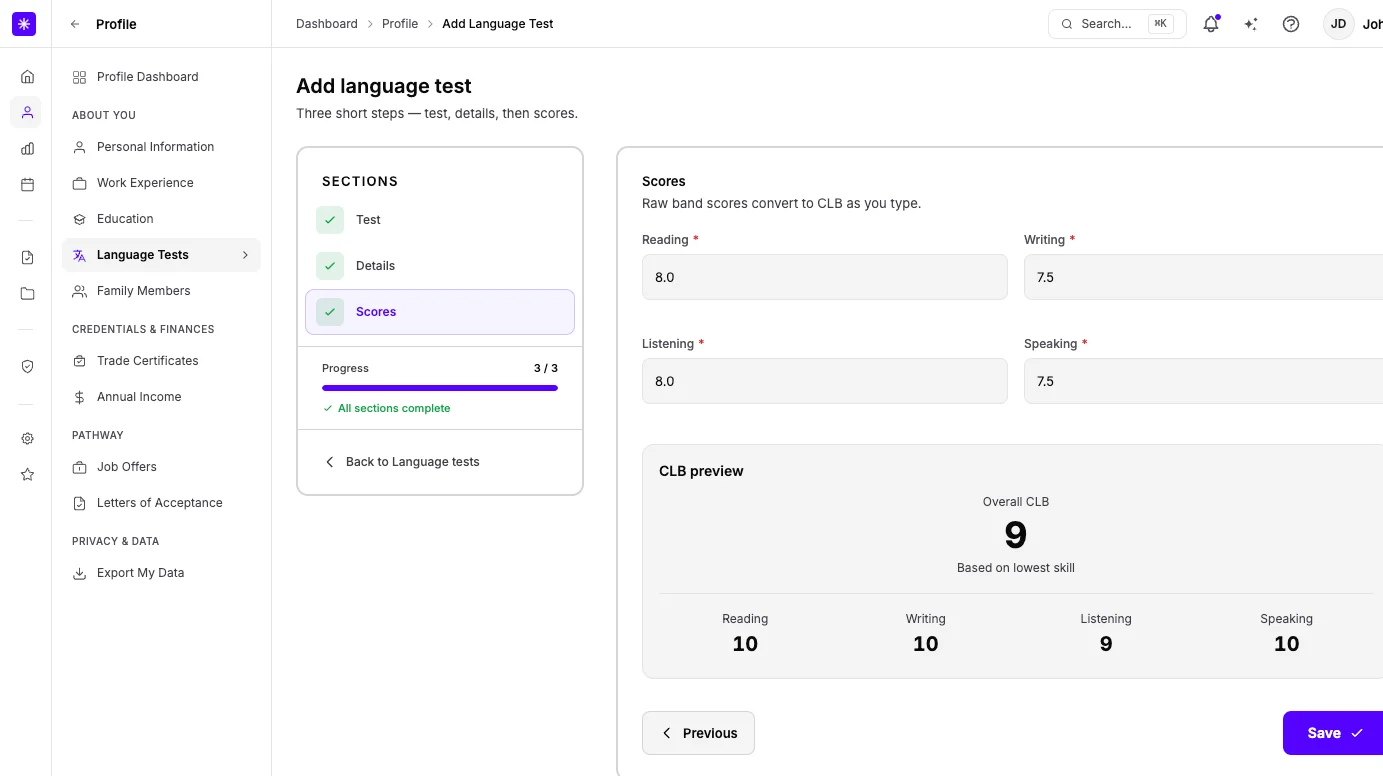Image resolution: width=1383 pixels, height=776 pixels.
Task: Click the Reading score field
Action: click(825, 277)
